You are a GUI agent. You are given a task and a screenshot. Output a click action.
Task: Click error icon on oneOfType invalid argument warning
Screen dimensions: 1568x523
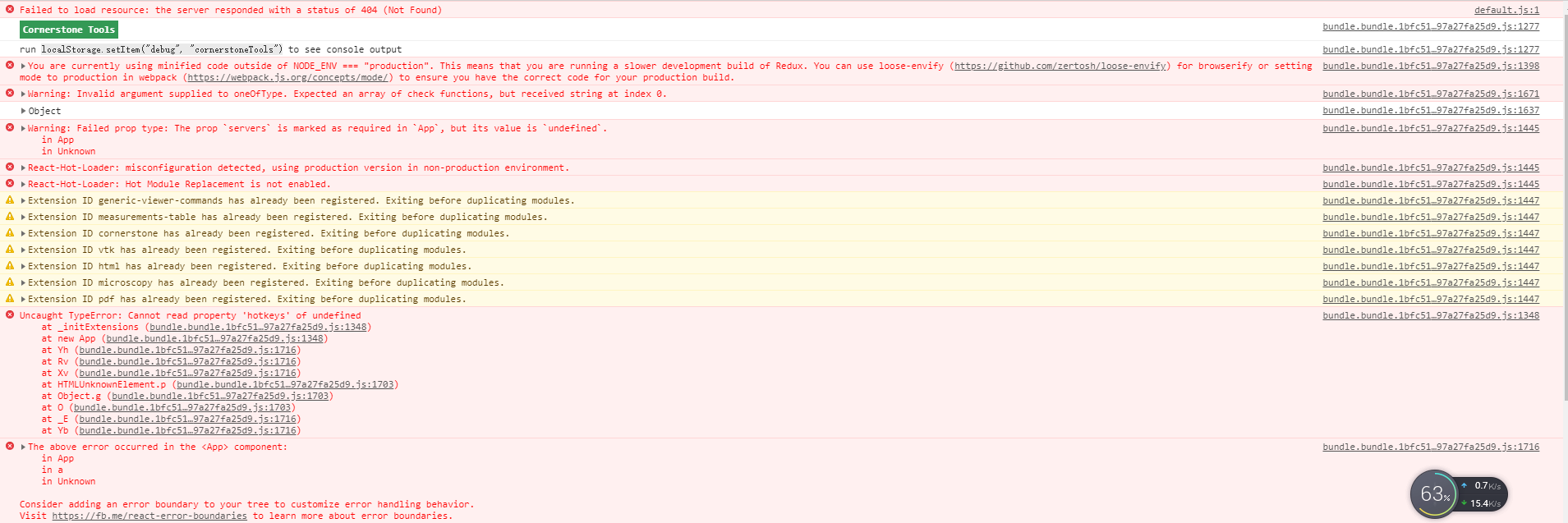(x=10, y=93)
